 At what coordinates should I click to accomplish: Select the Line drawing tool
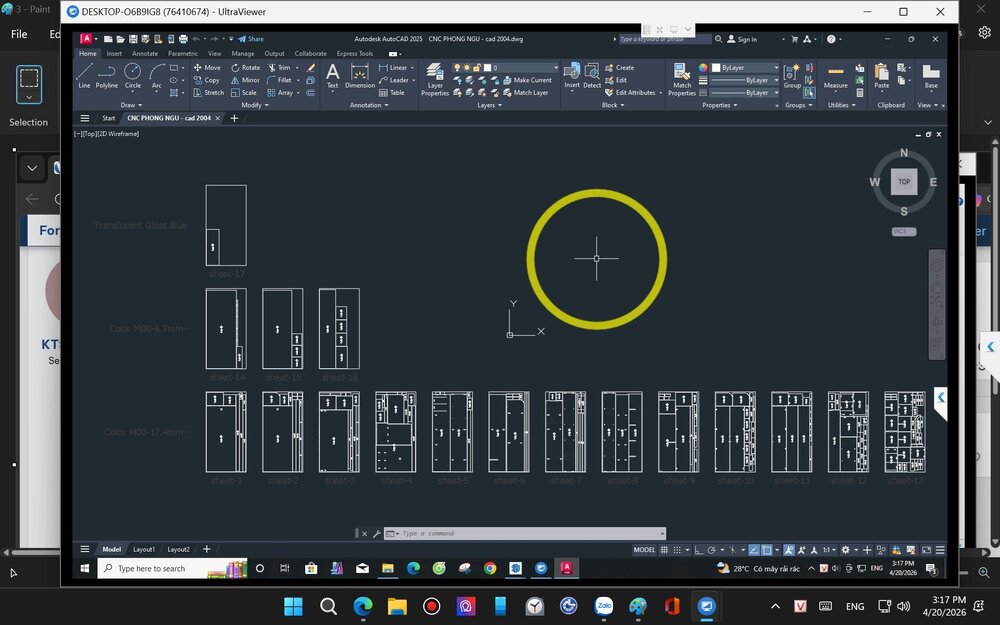coord(84,75)
